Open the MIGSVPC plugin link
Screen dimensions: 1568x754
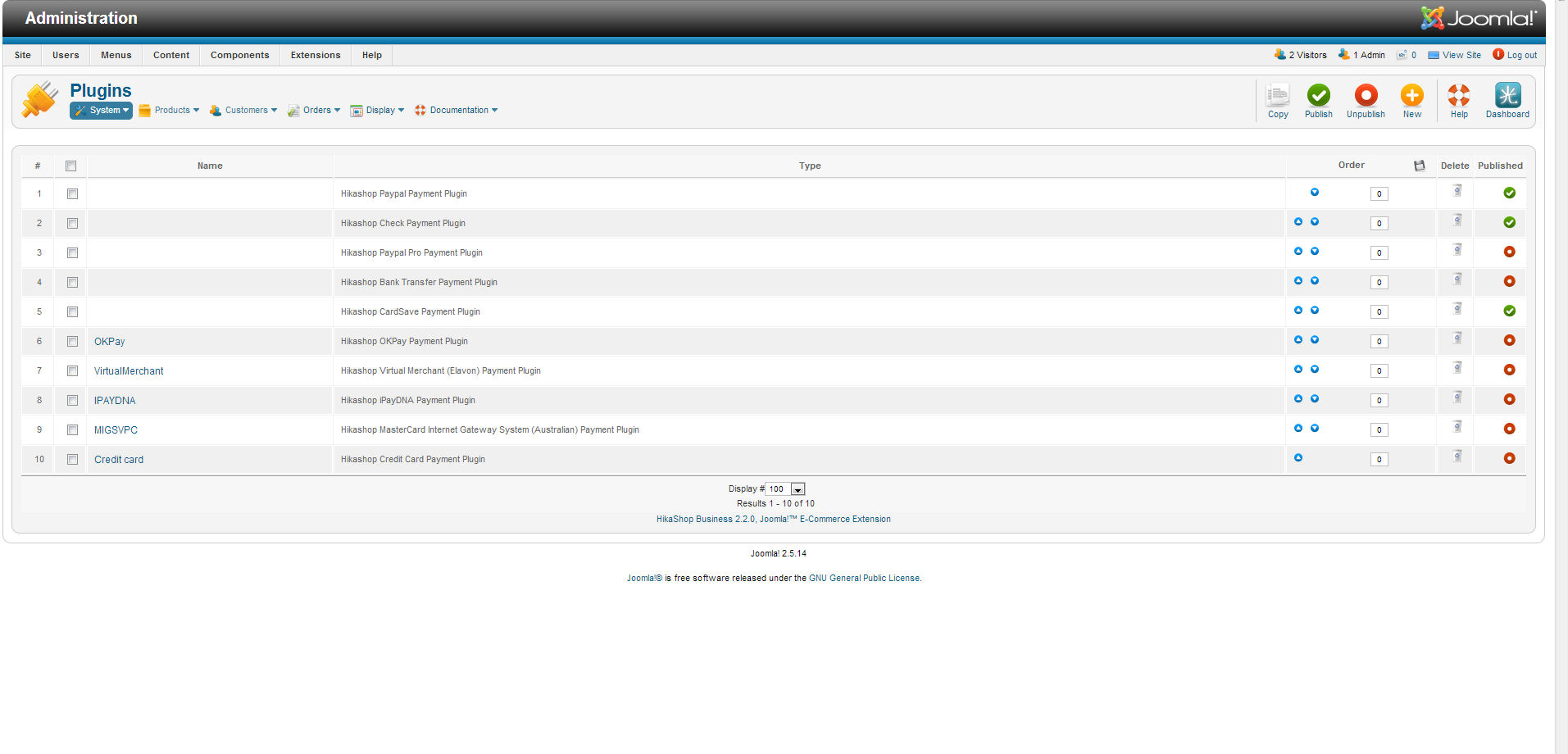(116, 430)
